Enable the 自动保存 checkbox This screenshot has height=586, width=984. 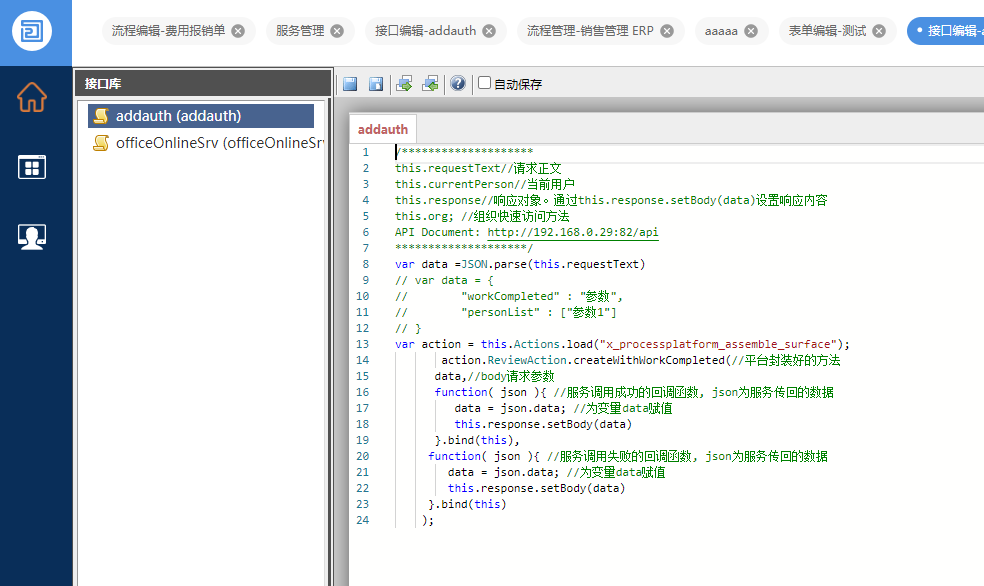coord(485,83)
